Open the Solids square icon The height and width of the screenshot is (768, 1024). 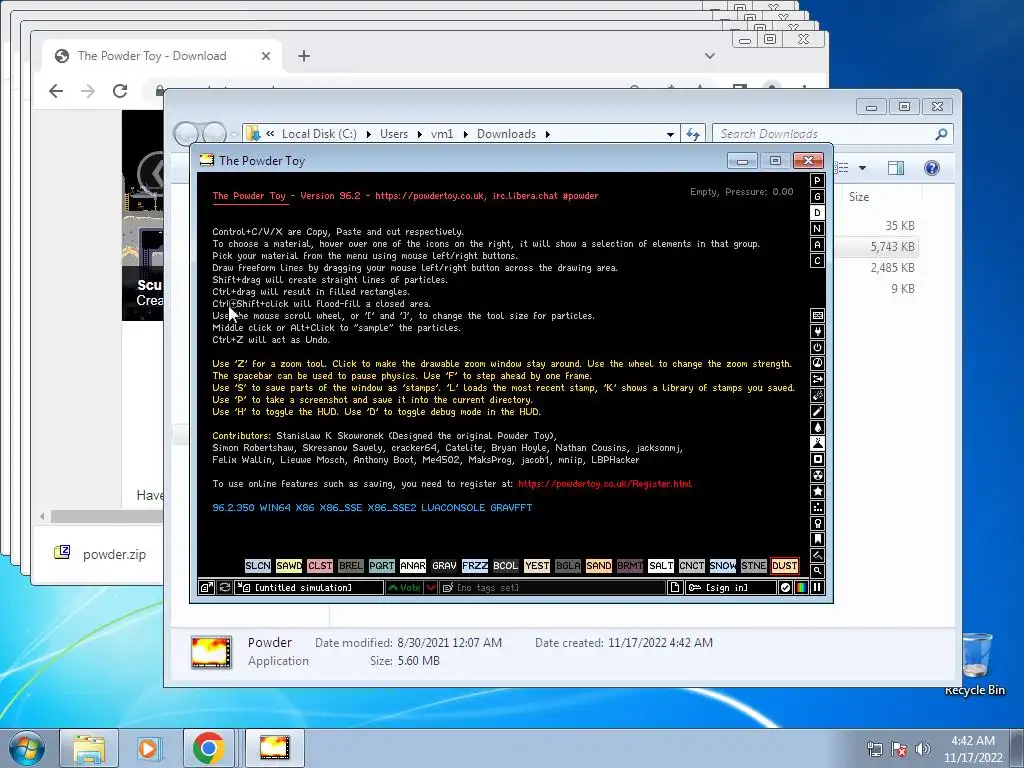tap(817, 460)
